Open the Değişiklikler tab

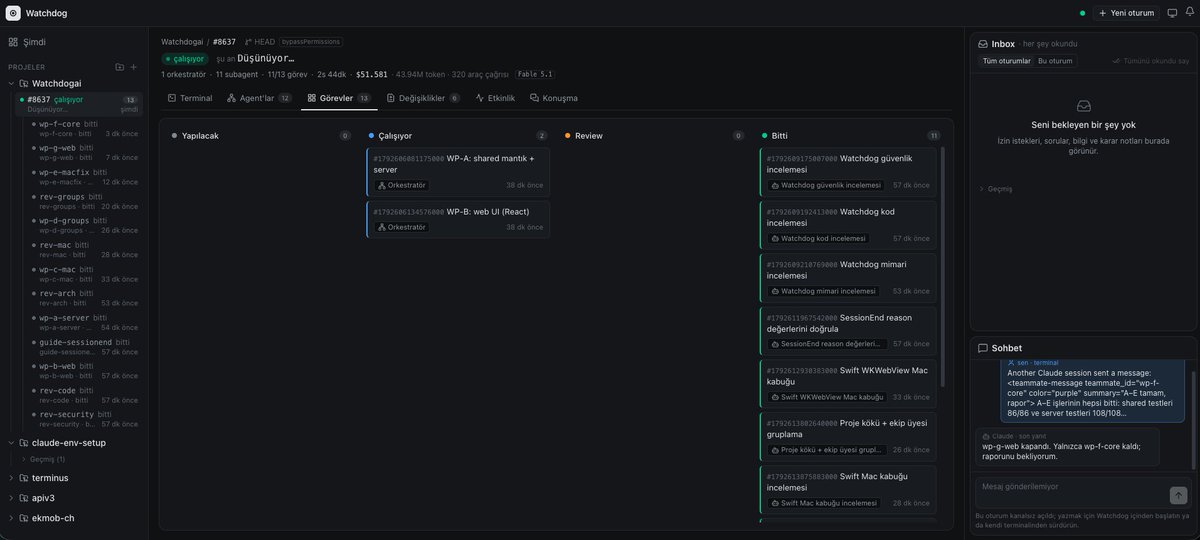tap(423, 98)
